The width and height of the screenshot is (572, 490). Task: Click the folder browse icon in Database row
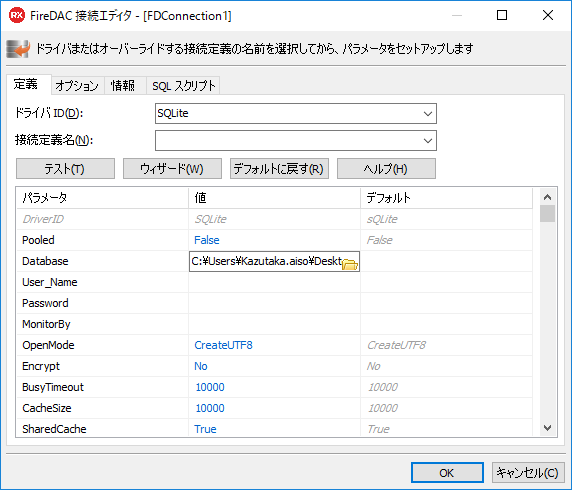(x=349, y=264)
